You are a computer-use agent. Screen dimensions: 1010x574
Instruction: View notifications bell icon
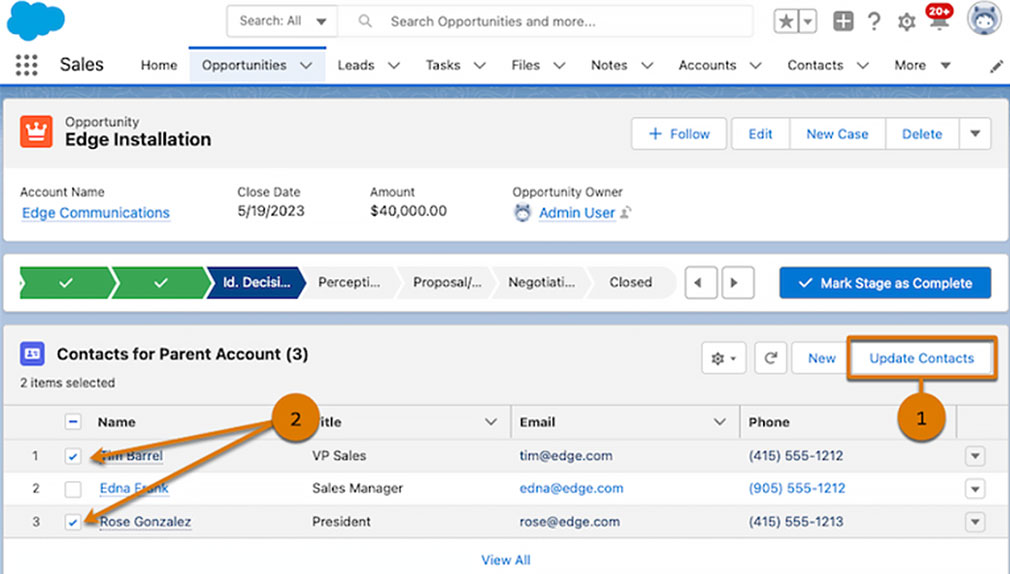[x=938, y=21]
